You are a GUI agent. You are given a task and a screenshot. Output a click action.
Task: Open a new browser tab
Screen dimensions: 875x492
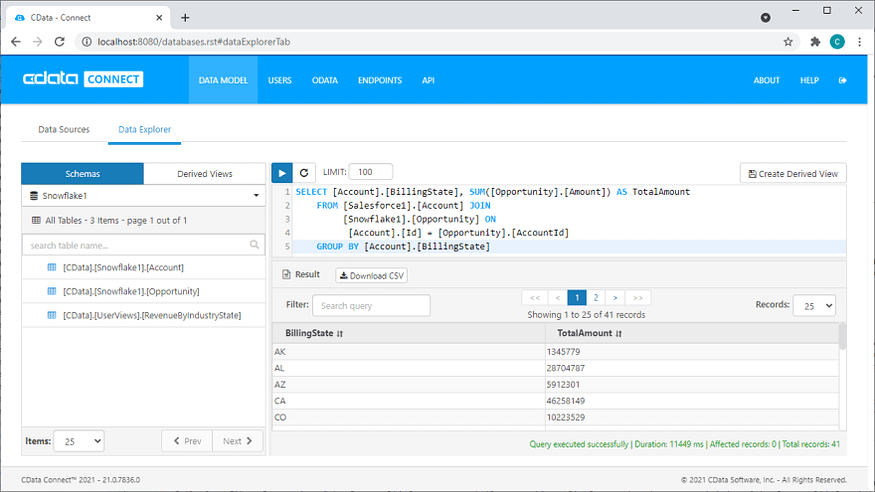click(x=185, y=18)
